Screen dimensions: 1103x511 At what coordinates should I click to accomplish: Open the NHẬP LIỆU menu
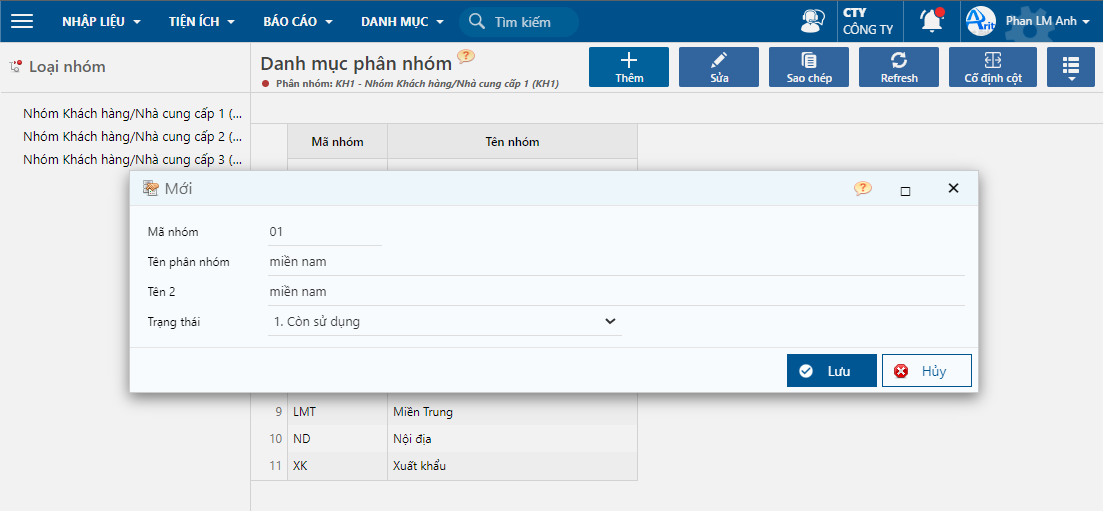[x=101, y=21]
